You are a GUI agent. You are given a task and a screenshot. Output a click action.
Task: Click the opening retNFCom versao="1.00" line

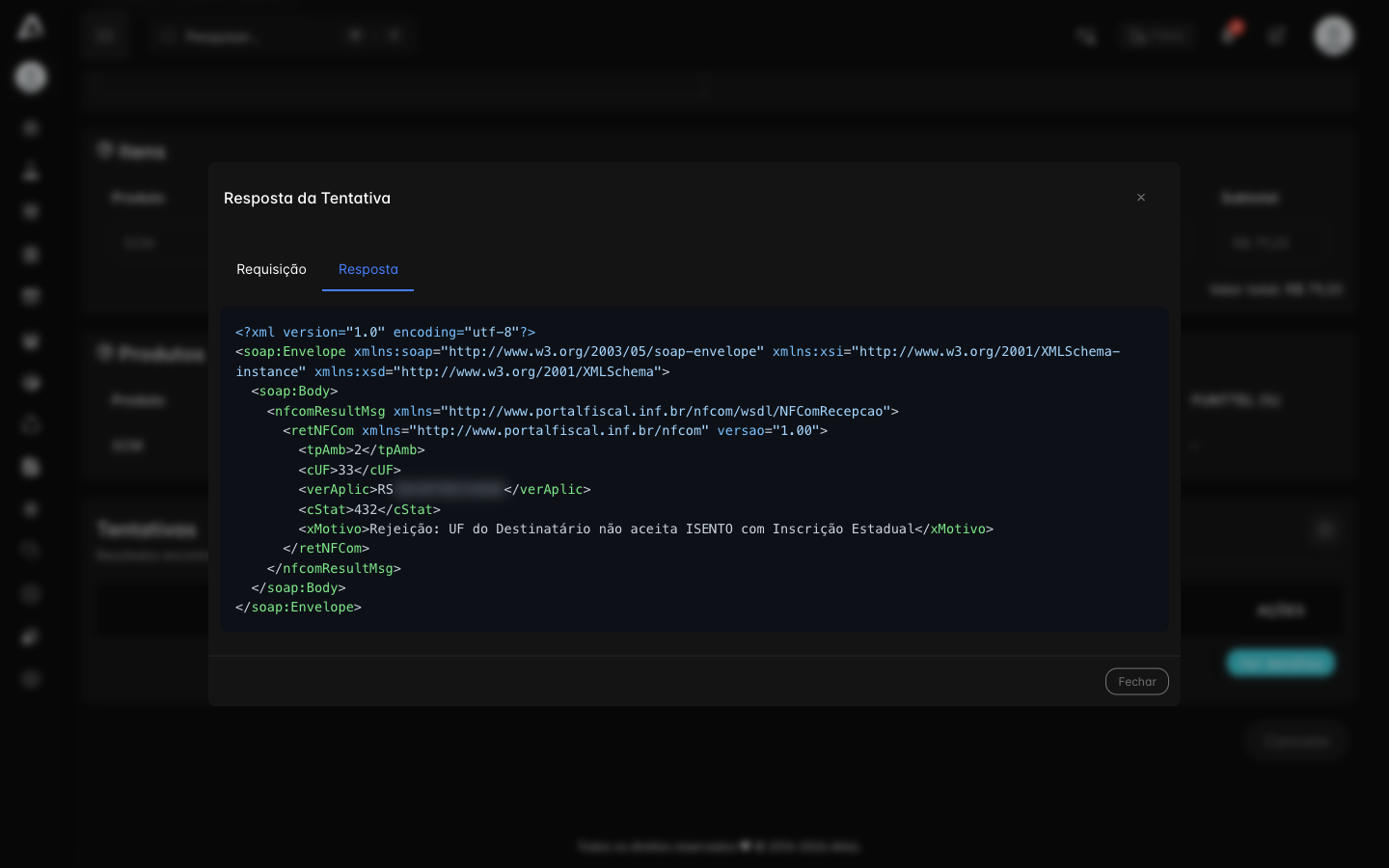point(555,430)
